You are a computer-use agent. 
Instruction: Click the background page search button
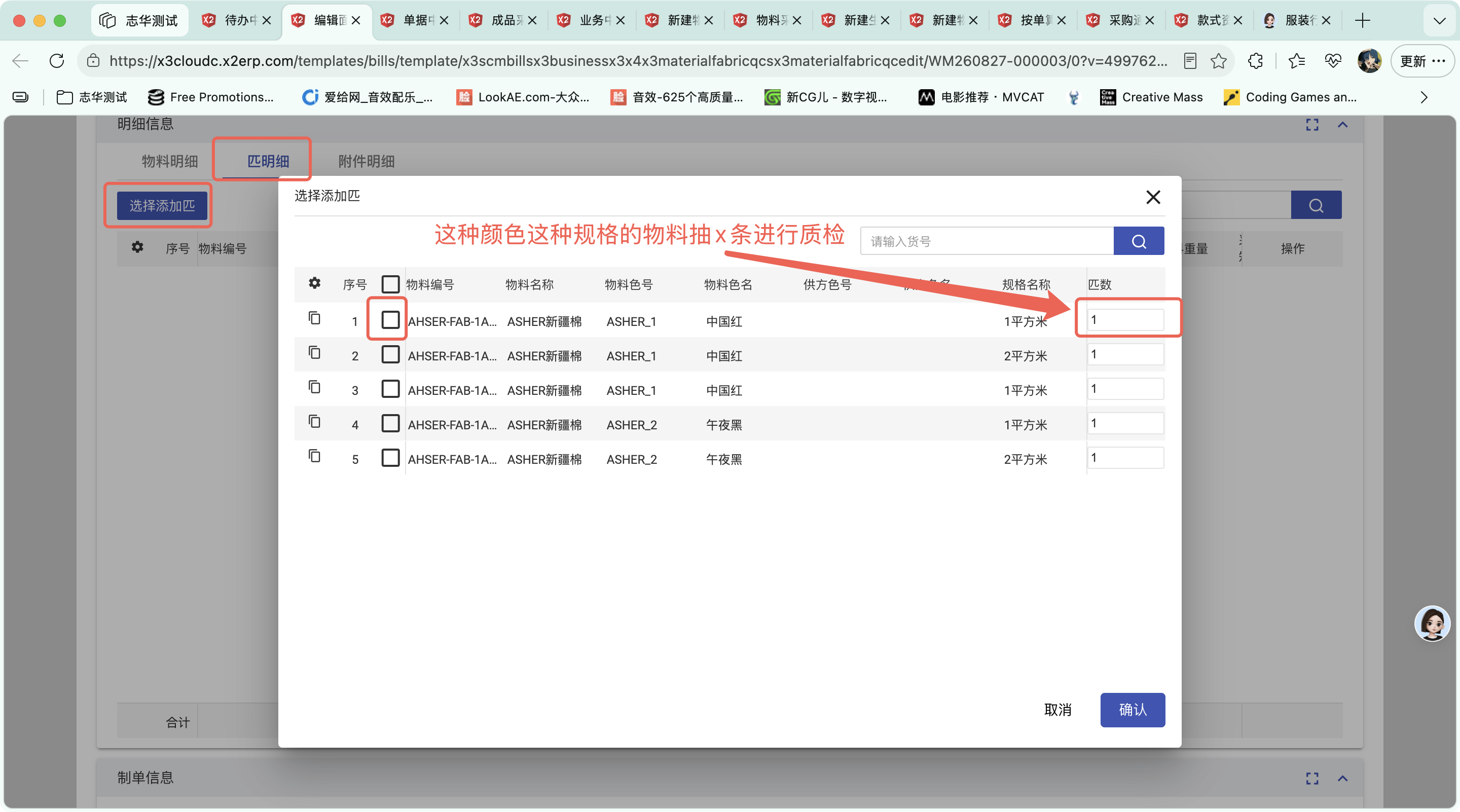click(x=1316, y=205)
